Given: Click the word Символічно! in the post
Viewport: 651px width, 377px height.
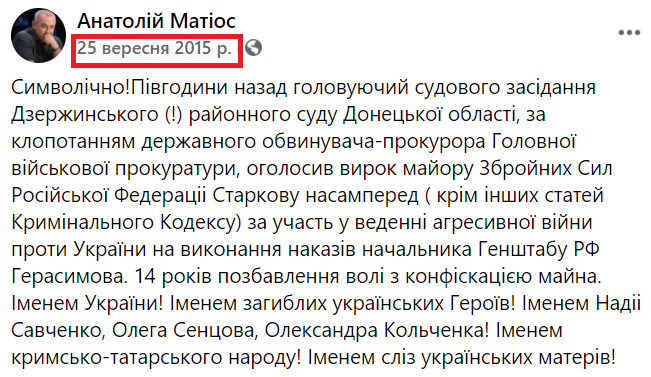Looking at the screenshot, I should [x=71, y=88].
